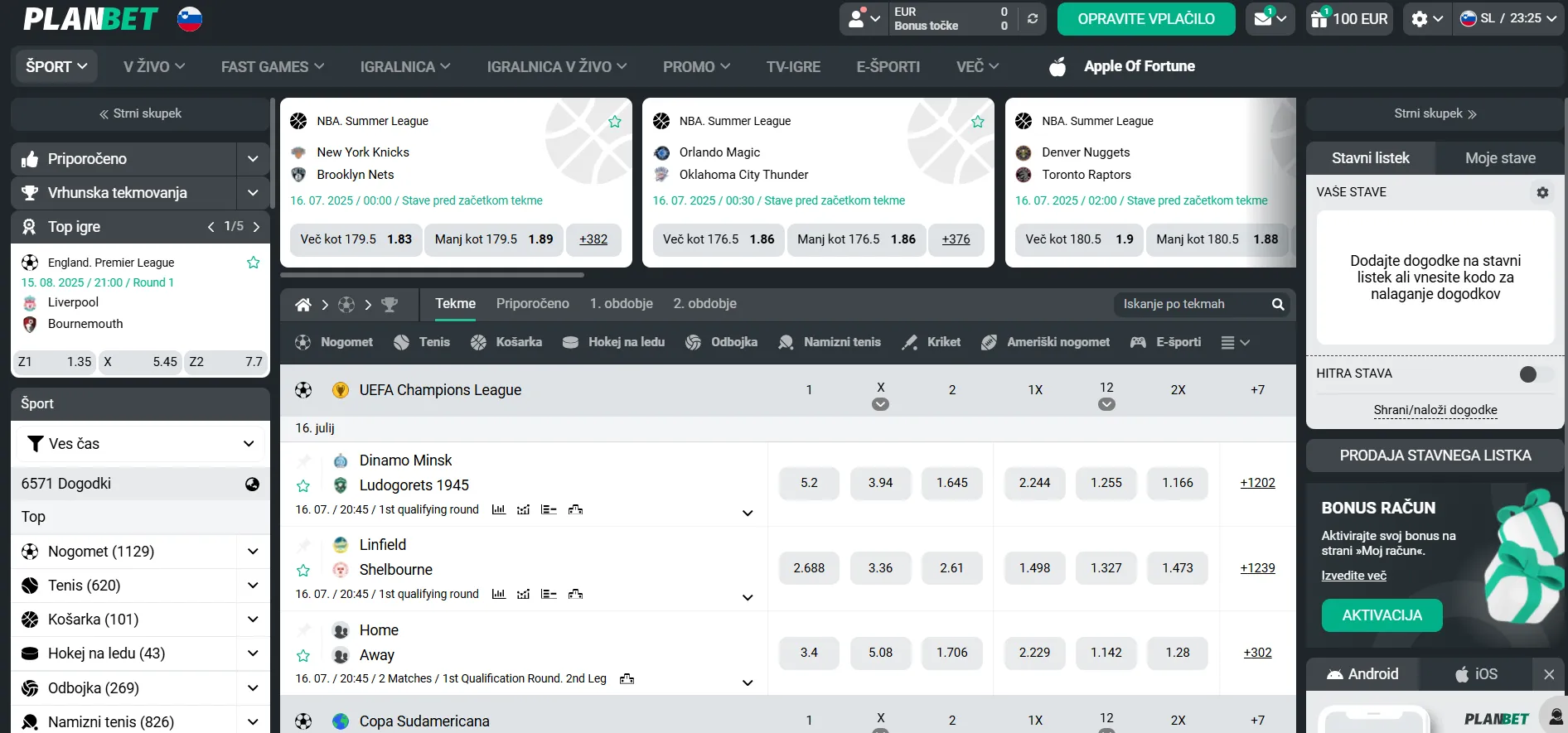The height and width of the screenshot is (733, 1568).
Task: Open the 12 column dropdown in Champions League
Action: point(1106,404)
